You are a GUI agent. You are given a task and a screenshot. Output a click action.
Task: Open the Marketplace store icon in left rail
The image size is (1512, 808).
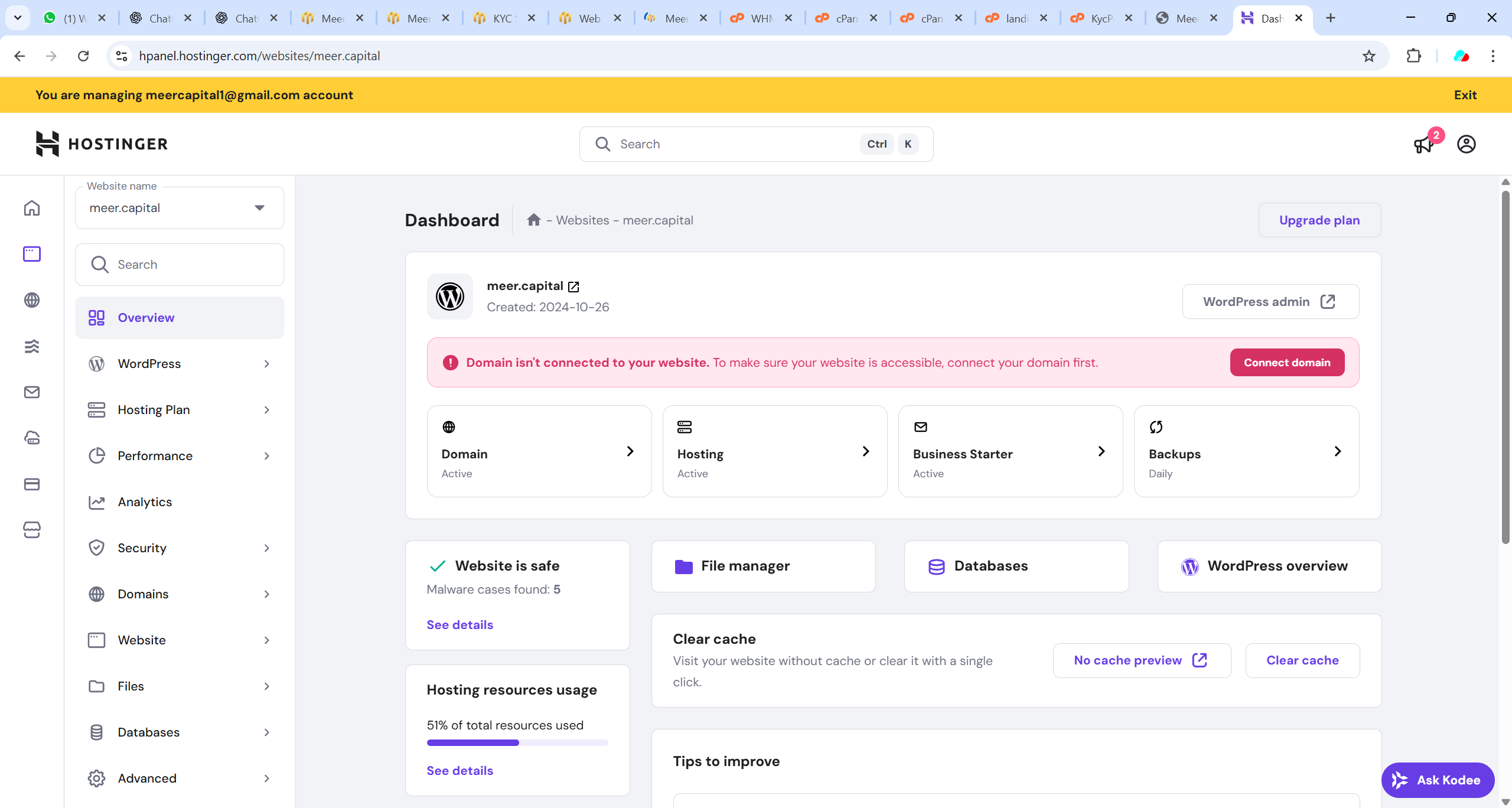(x=32, y=530)
